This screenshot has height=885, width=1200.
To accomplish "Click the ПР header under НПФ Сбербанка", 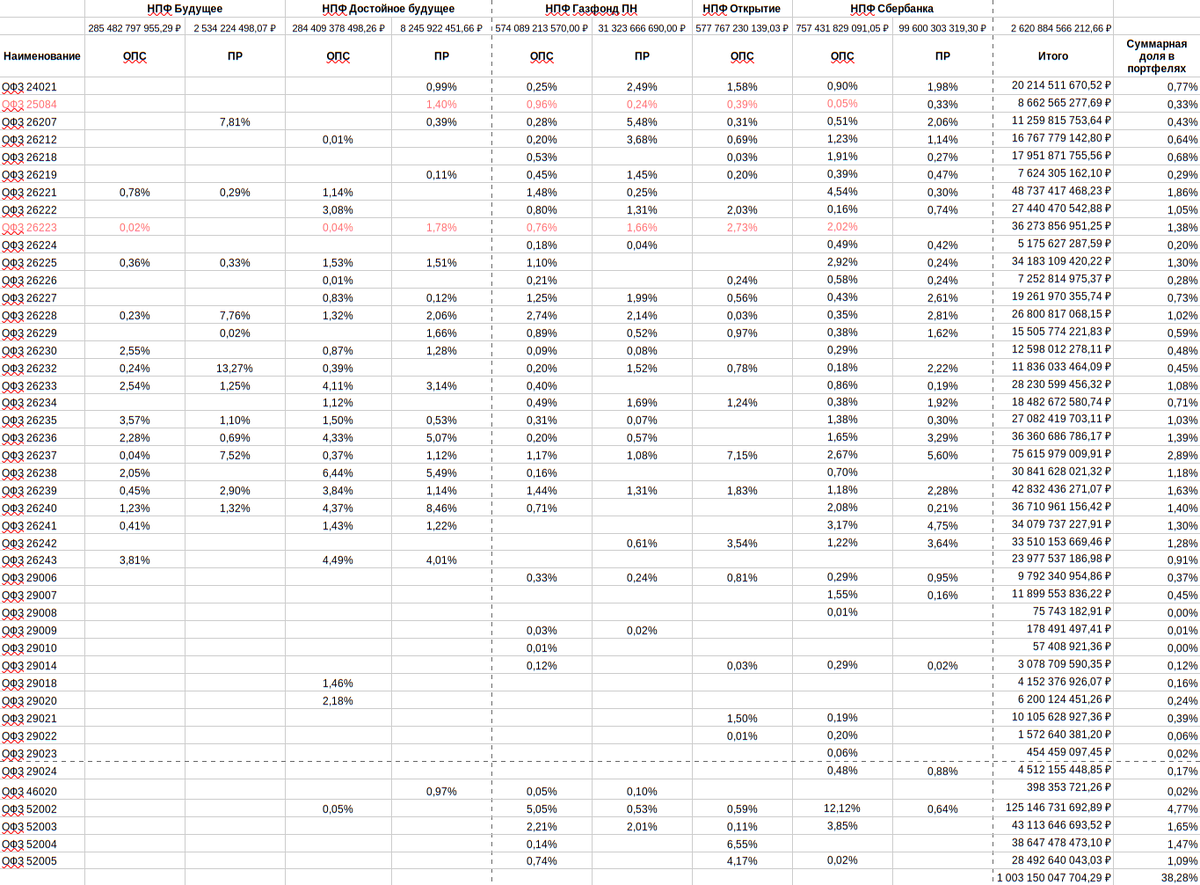I will [x=942, y=57].
